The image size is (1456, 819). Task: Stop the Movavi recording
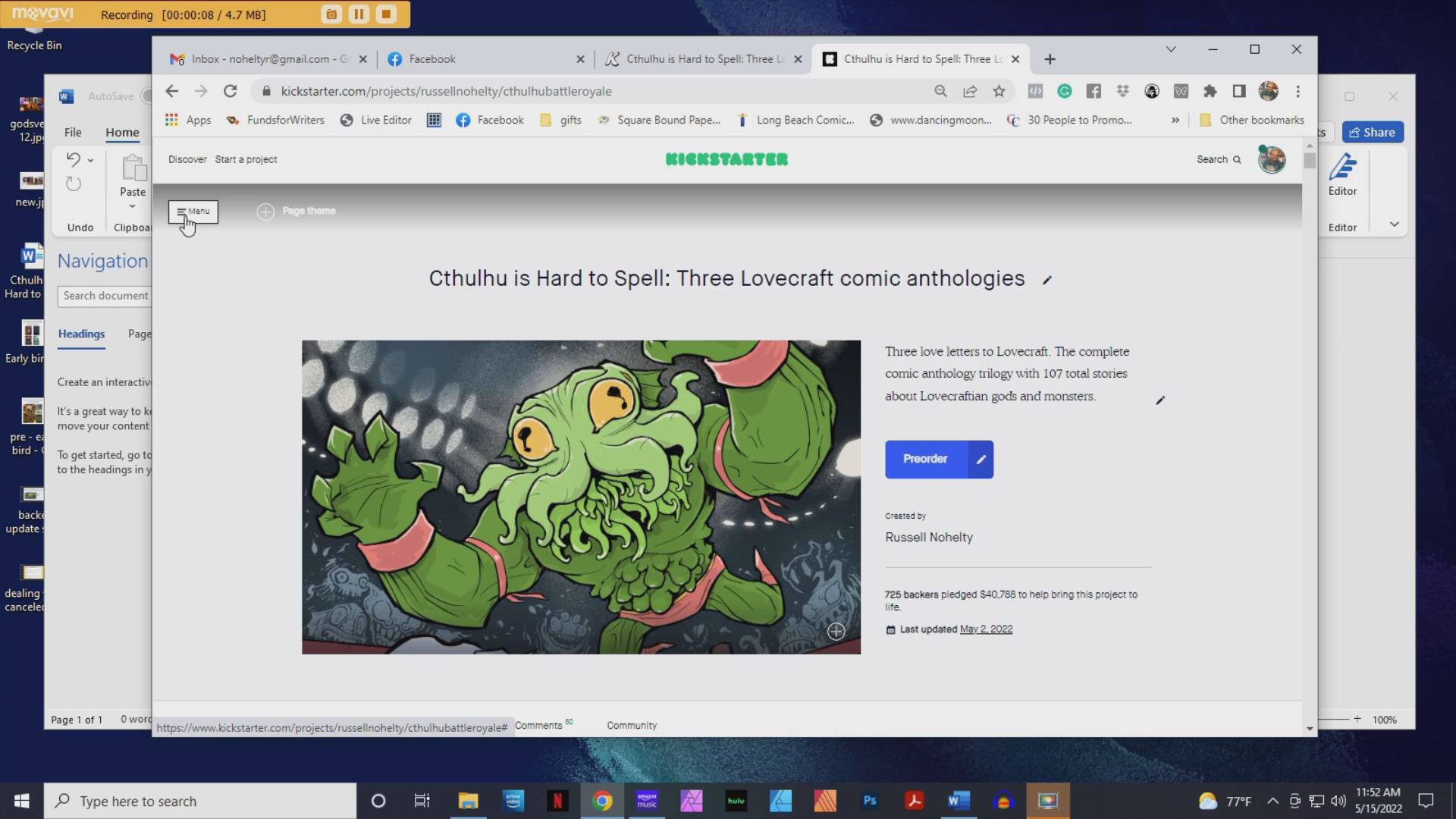[386, 14]
